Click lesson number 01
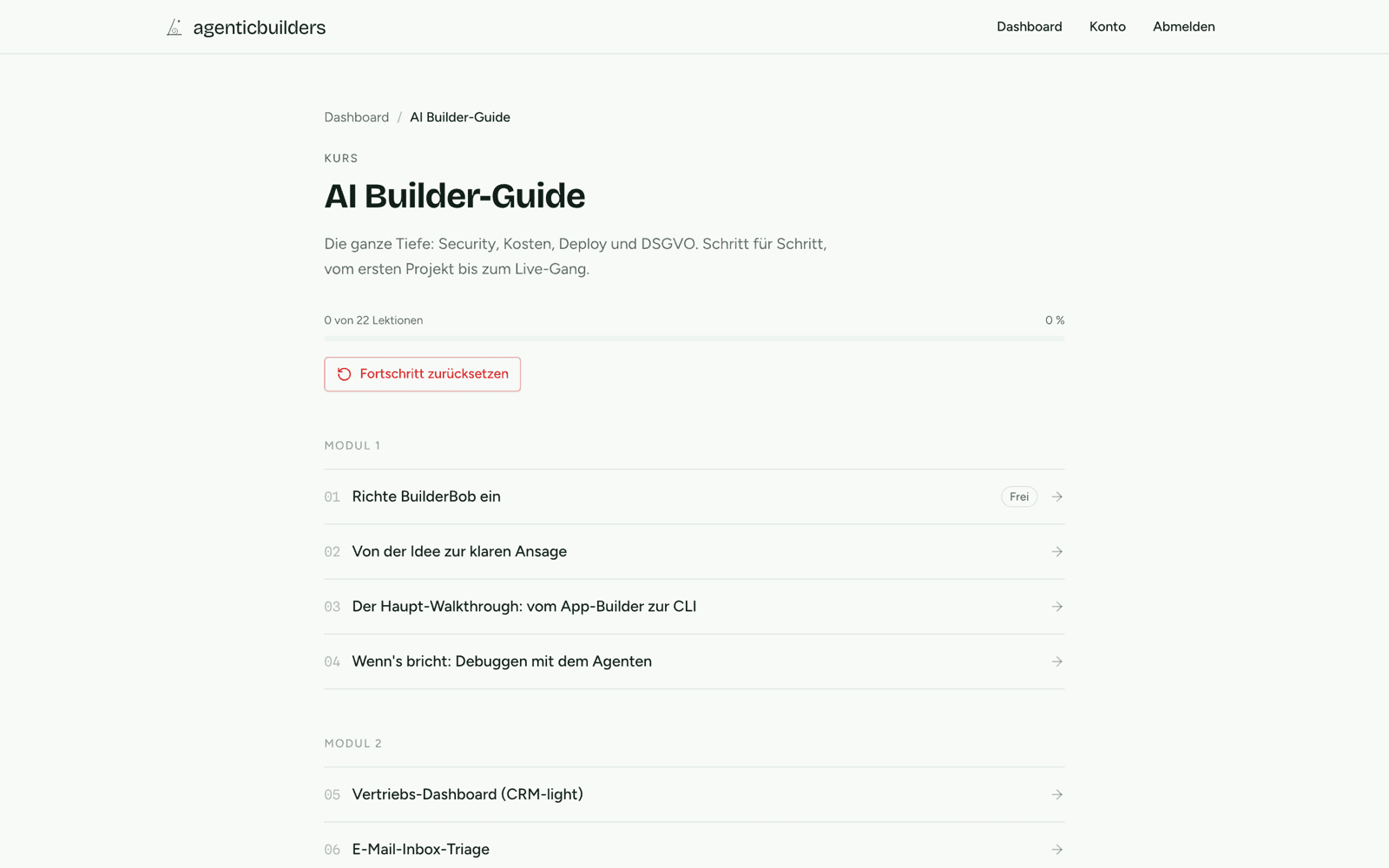This screenshot has width=1389, height=868. pos(332,497)
